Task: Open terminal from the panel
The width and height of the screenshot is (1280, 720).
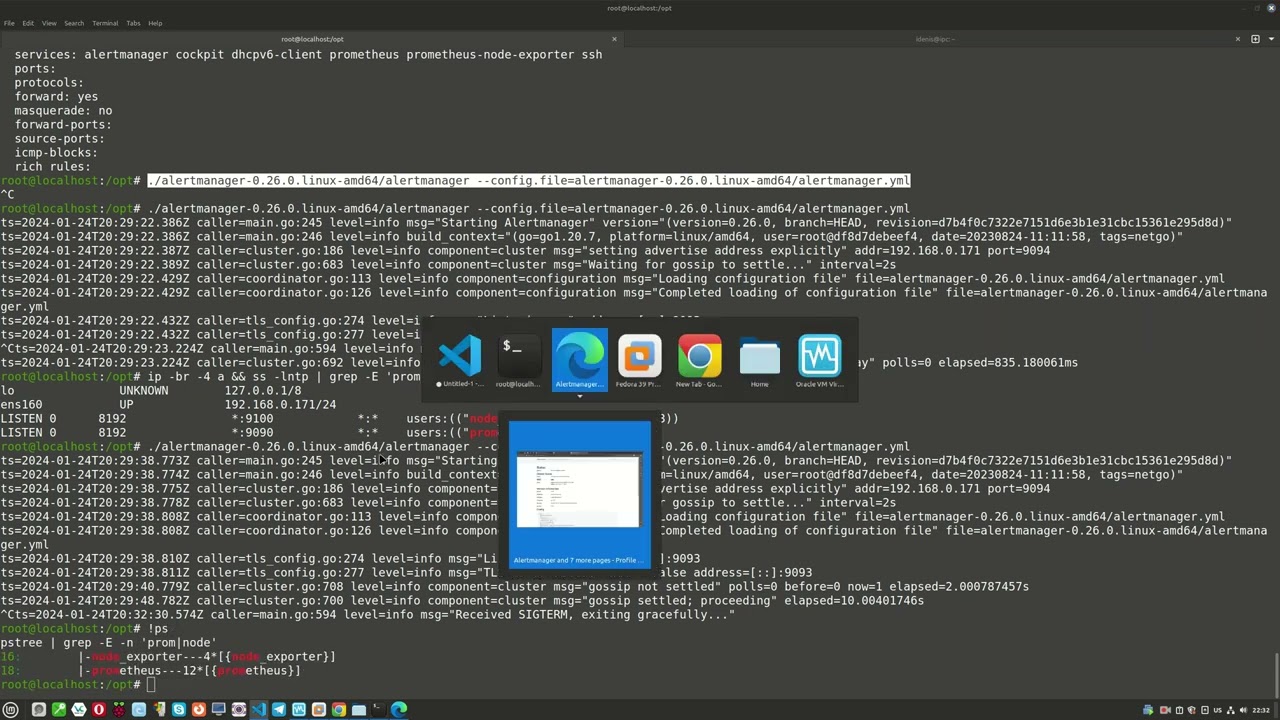Action: 378,710
